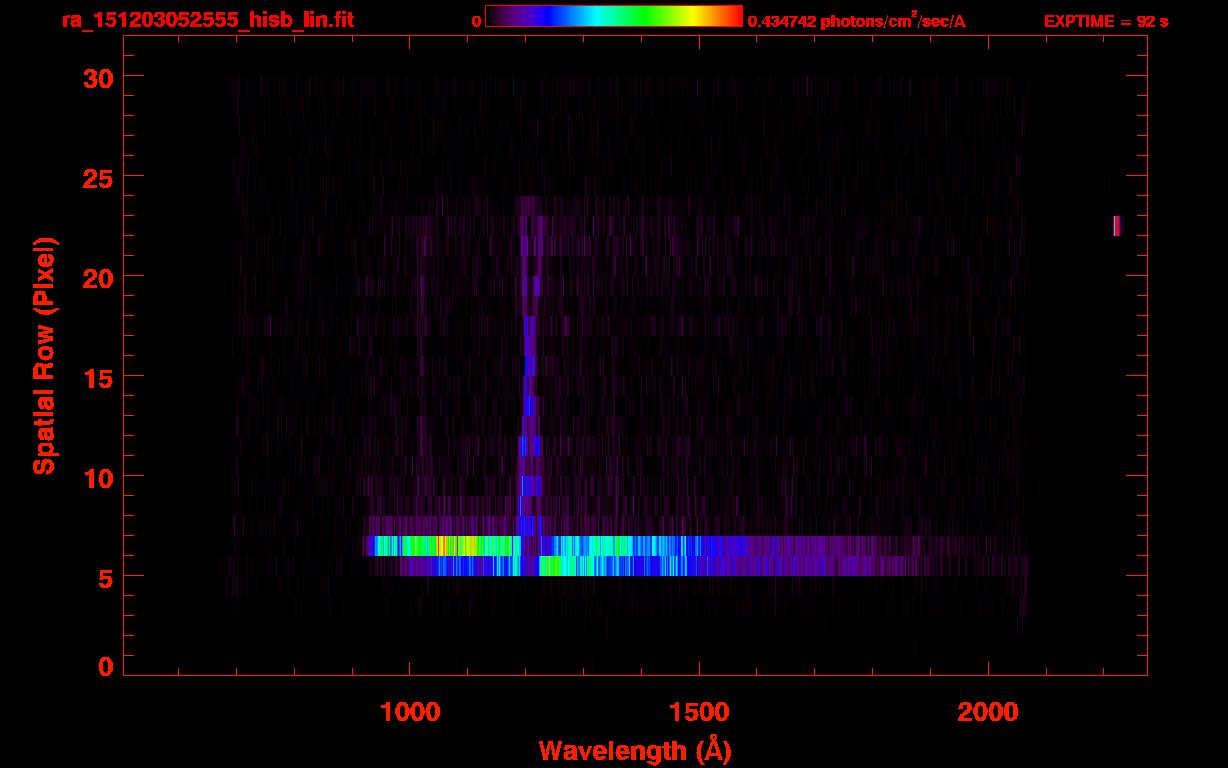
Task: Click the vertical blue emission line near 1216 Å
Action: click(x=530, y=365)
